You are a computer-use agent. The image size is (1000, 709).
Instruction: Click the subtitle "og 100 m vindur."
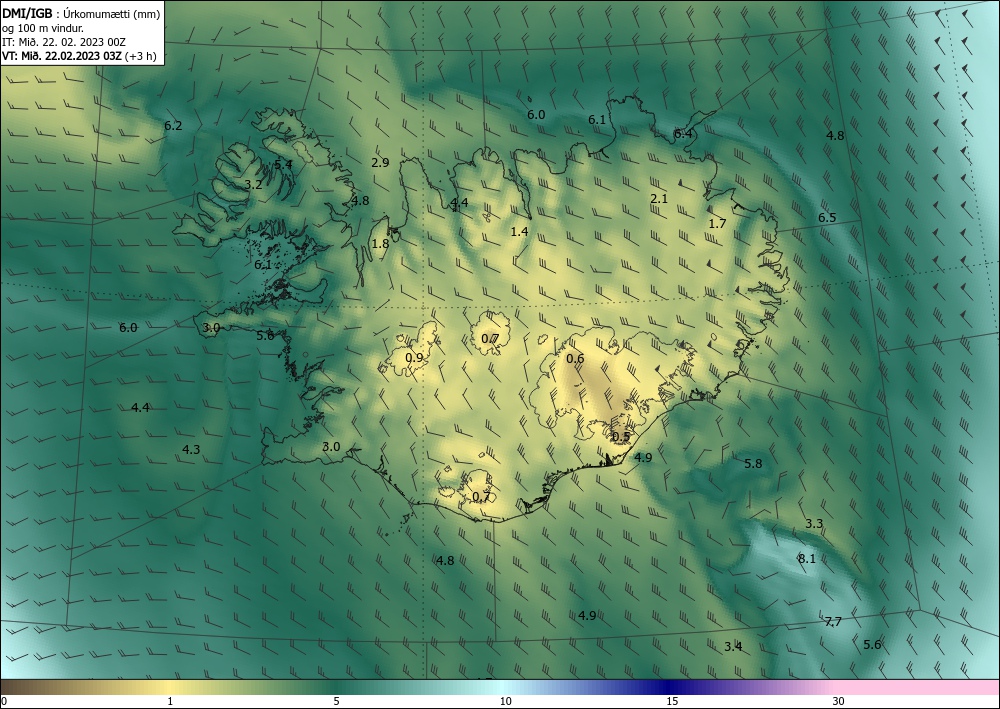pos(43,28)
